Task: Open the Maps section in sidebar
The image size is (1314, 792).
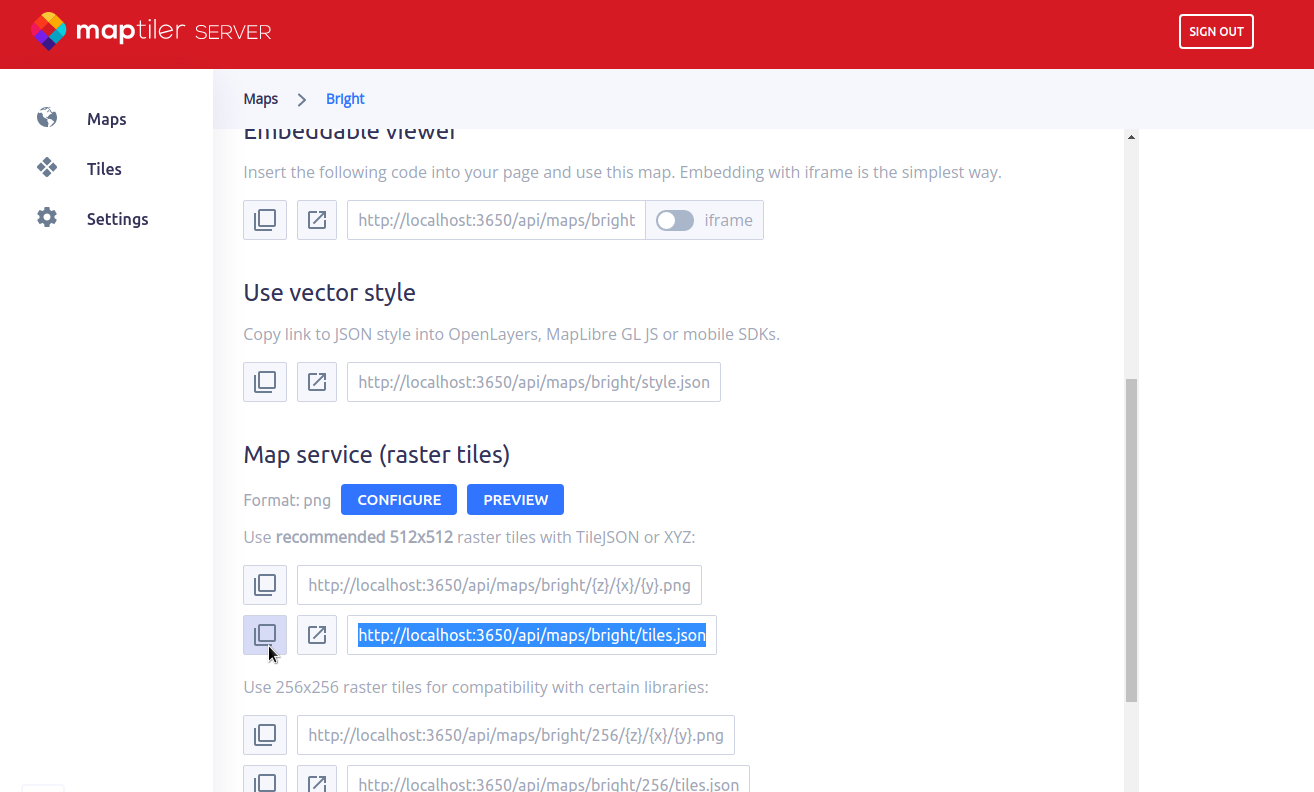Action: 106,119
